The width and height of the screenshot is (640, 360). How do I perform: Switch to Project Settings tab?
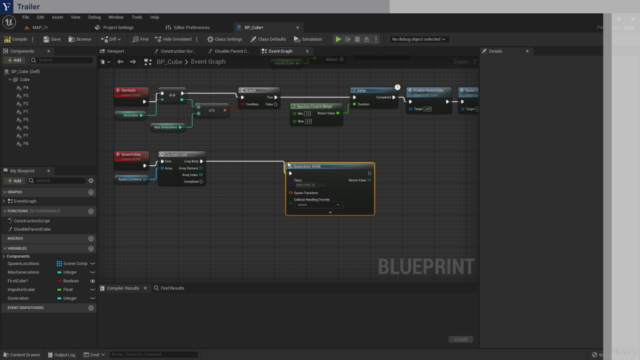114,27
